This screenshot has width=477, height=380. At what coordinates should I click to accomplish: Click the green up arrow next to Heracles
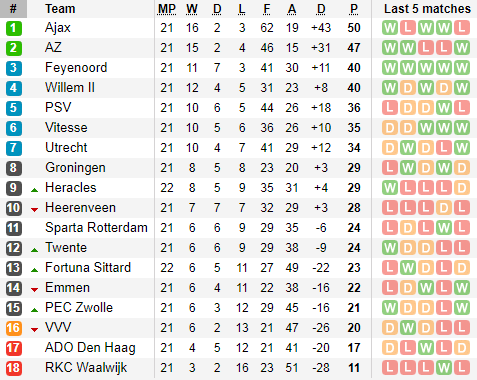(x=34, y=190)
